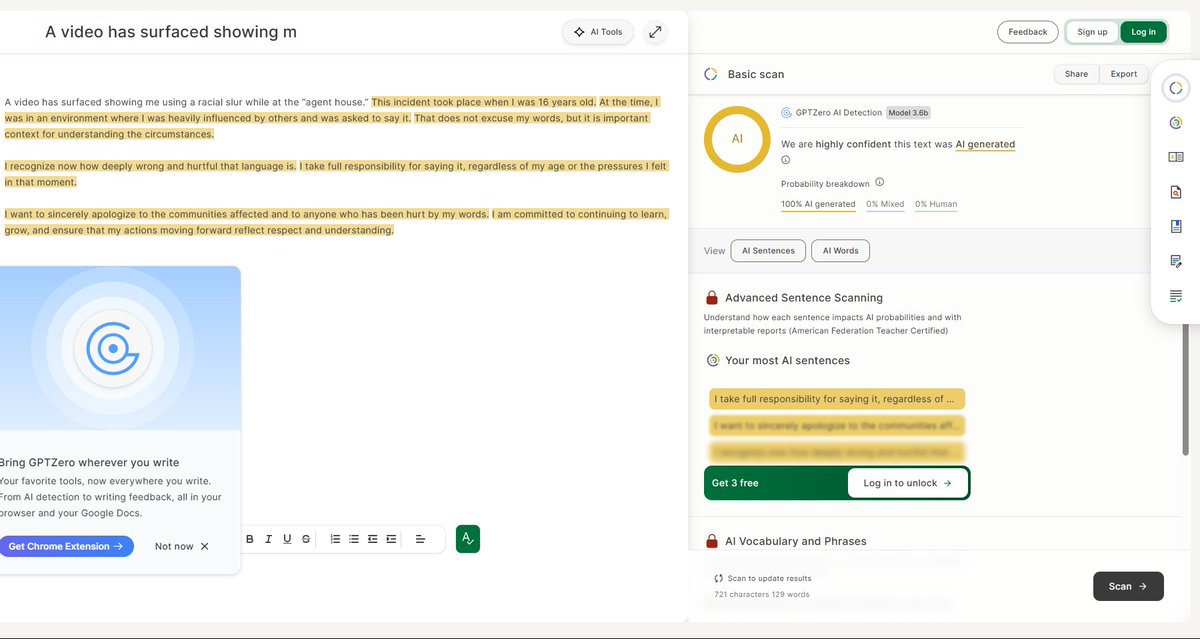Image resolution: width=1200 pixels, height=639 pixels.
Task: Switch view to AI Words
Action: [840, 251]
